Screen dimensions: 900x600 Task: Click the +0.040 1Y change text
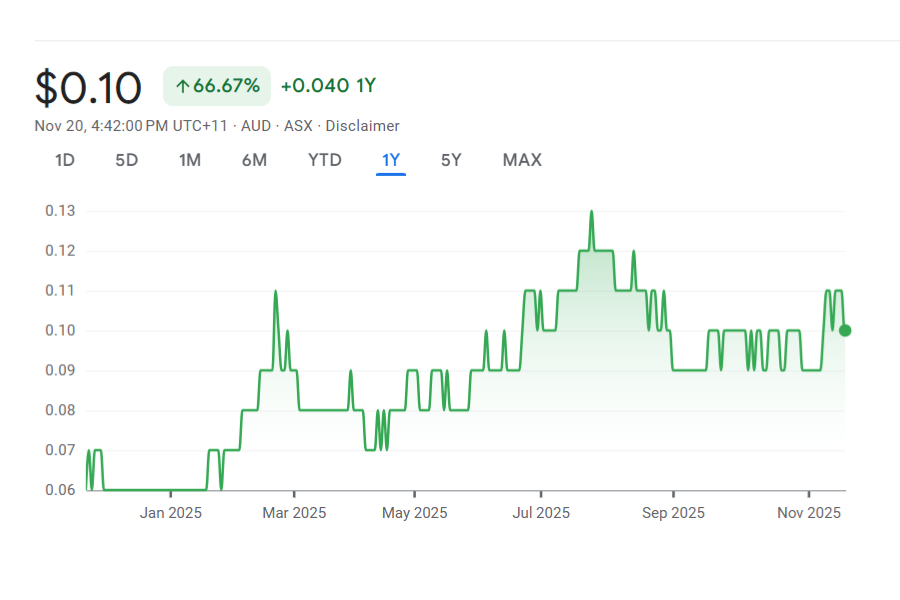tap(328, 86)
